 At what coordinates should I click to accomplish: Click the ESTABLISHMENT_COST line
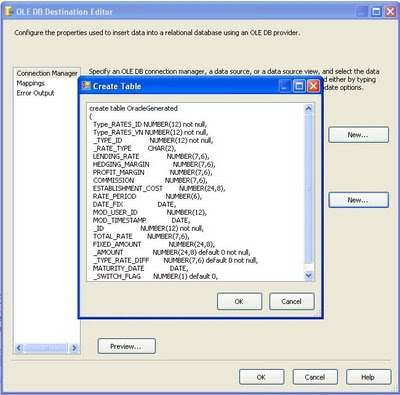tap(159, 188)
